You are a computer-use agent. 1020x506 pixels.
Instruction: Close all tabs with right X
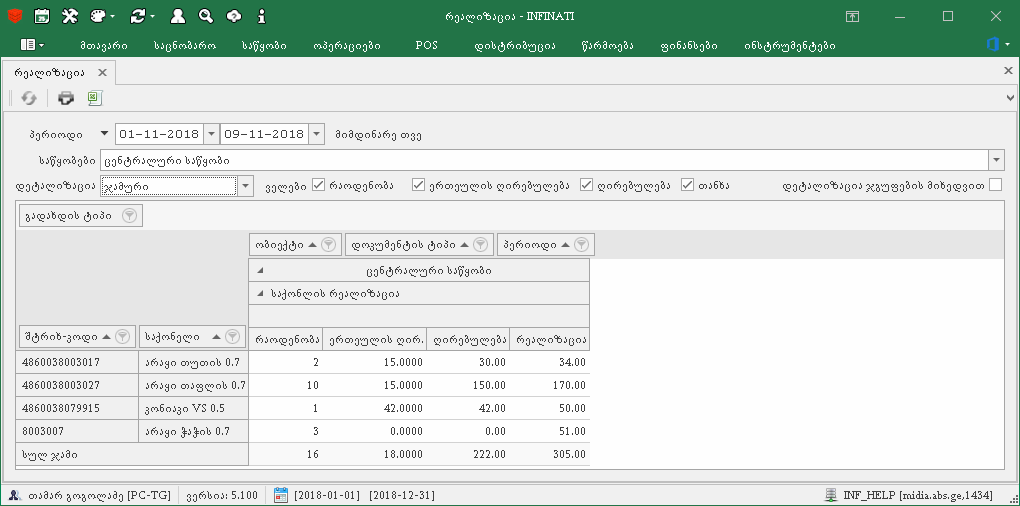click(1008, 71)
